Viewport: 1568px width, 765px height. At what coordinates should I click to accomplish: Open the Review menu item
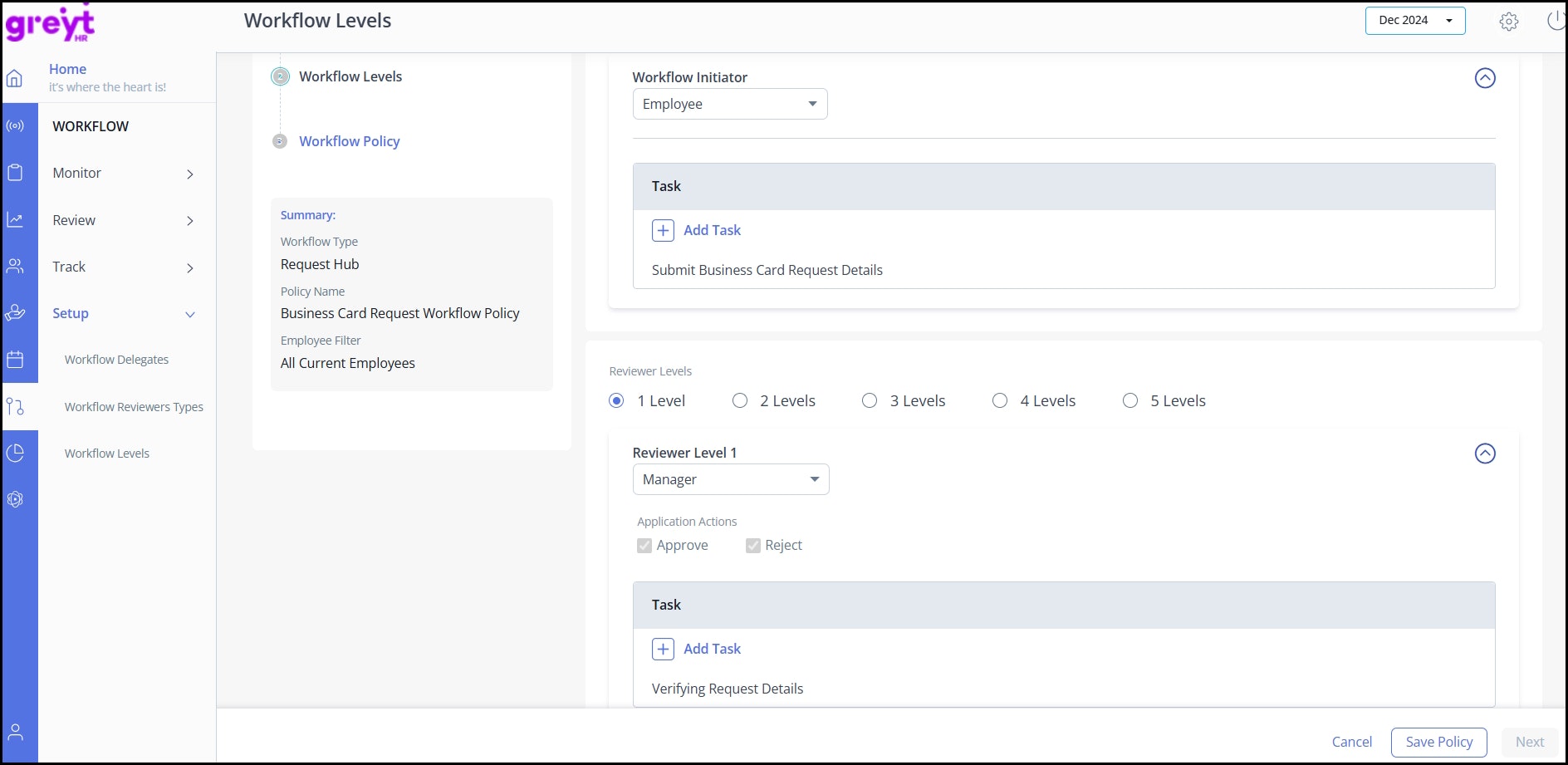pos(74,220)
